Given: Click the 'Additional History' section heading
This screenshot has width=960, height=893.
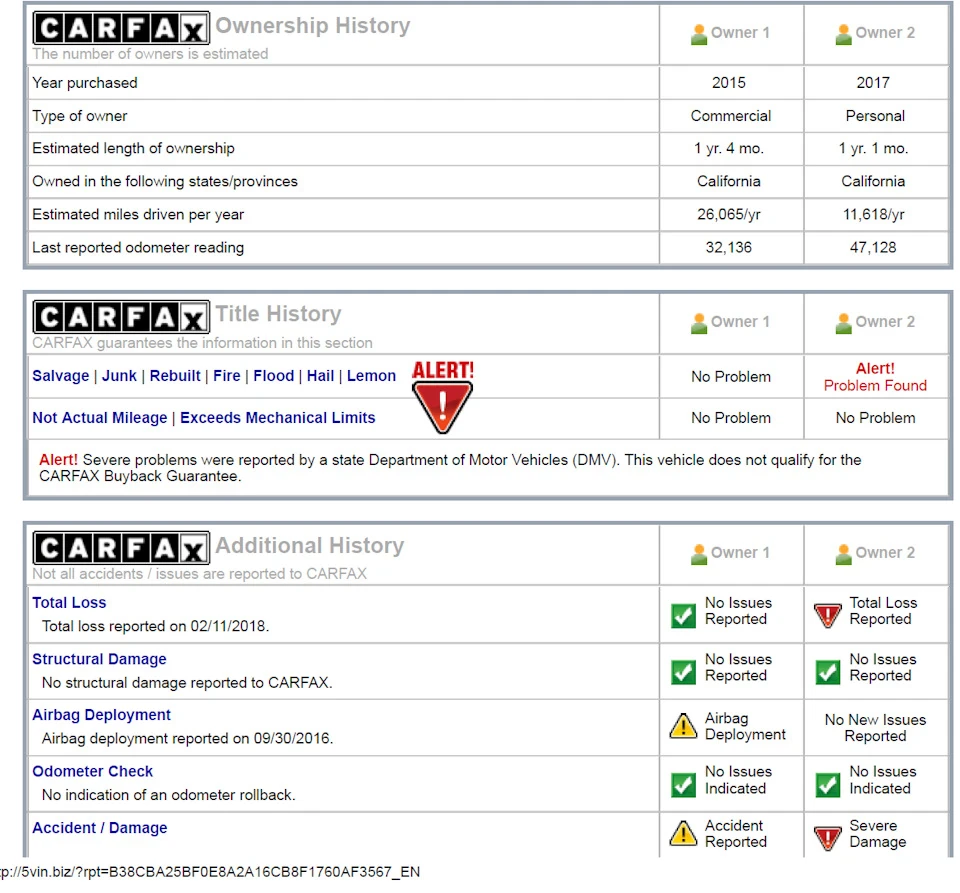Looking at the screenshot, I should coord(310,545).
